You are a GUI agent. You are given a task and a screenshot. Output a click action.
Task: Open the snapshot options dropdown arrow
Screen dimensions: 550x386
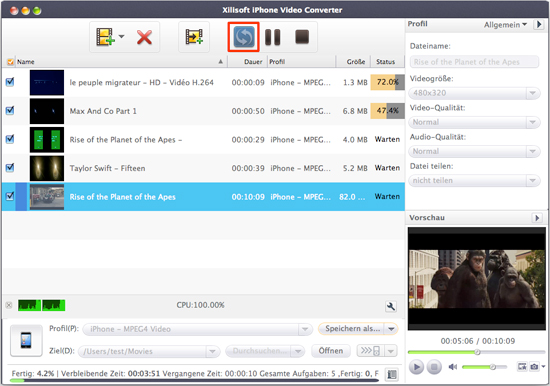pos(543,366)
